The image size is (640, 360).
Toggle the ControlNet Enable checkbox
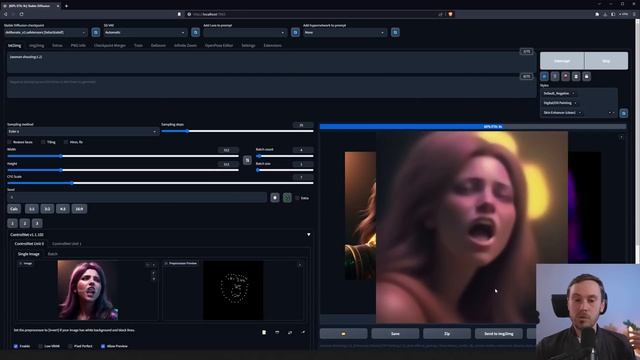(x=16, y=346)
